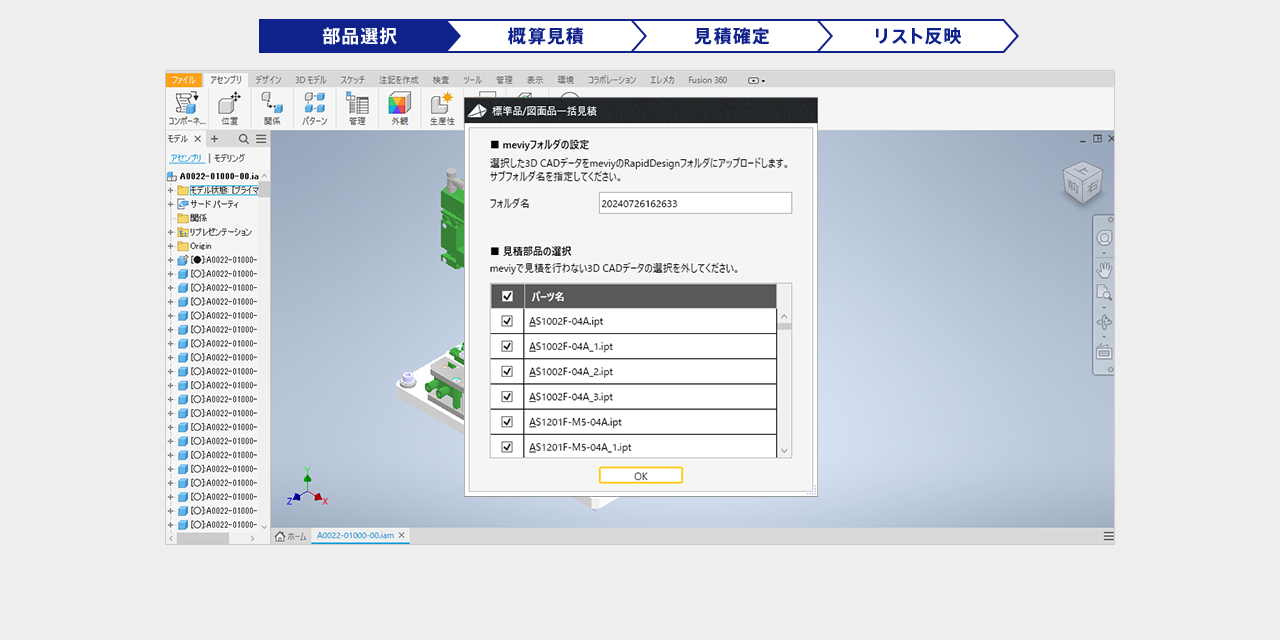Open the コンポーネント (Component) tool
Screen dimensions: 1280x640
click(186, 105)
